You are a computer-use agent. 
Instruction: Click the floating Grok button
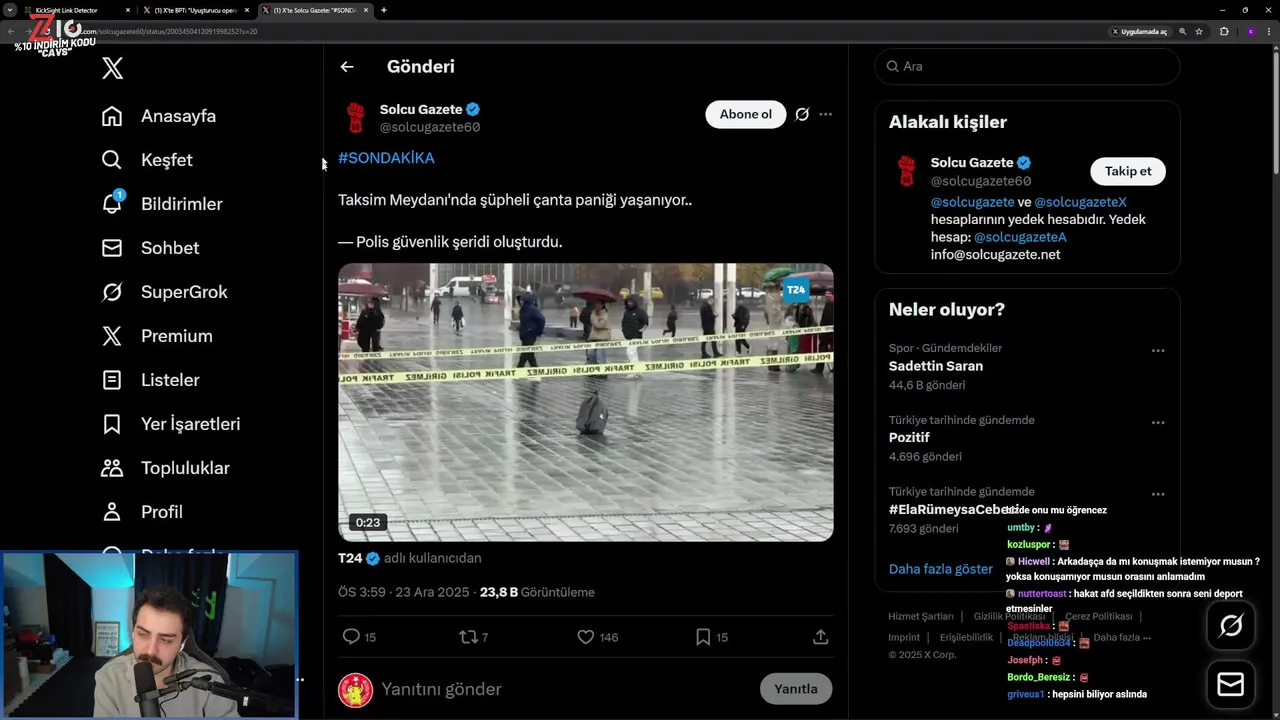pos(1231,626)
